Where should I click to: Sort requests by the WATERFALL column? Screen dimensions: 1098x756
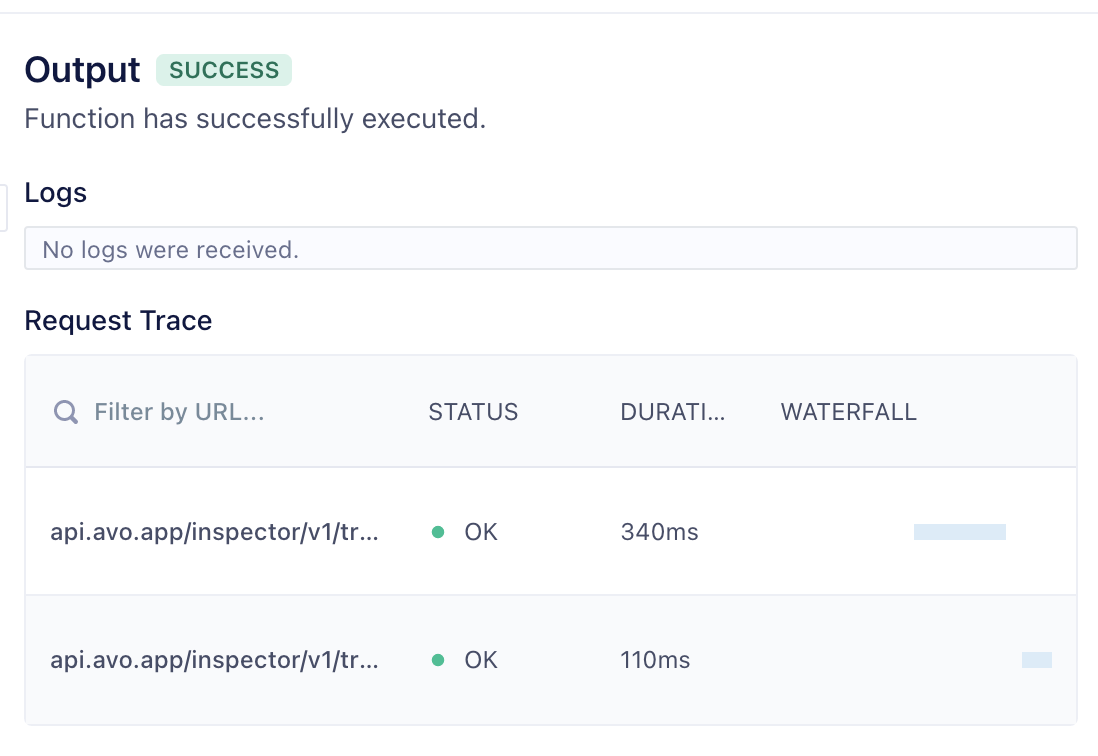click(848, 411)
